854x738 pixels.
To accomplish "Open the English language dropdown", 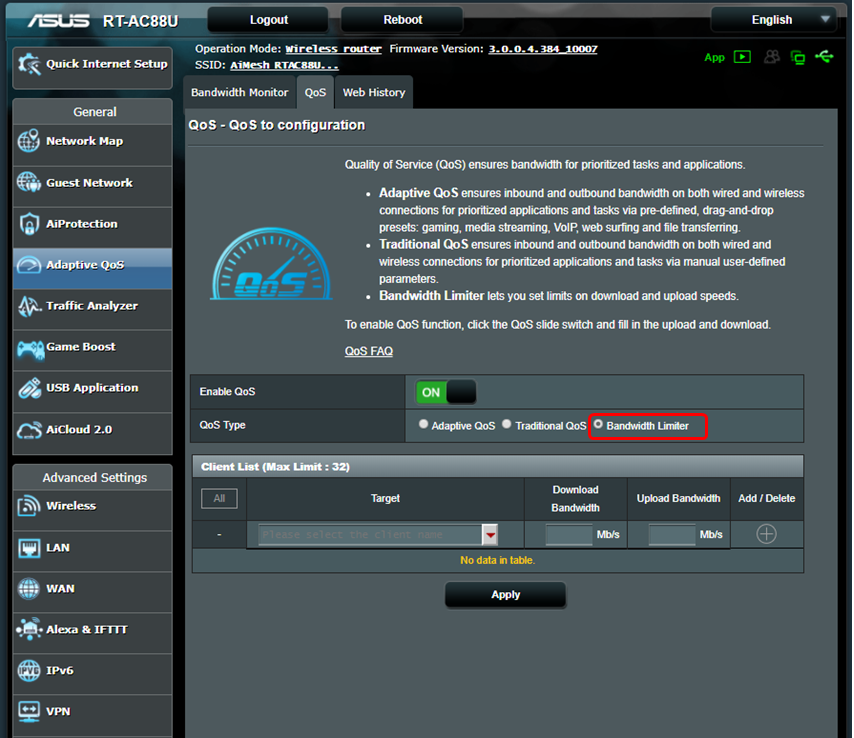I will click(x=774, y=20).
